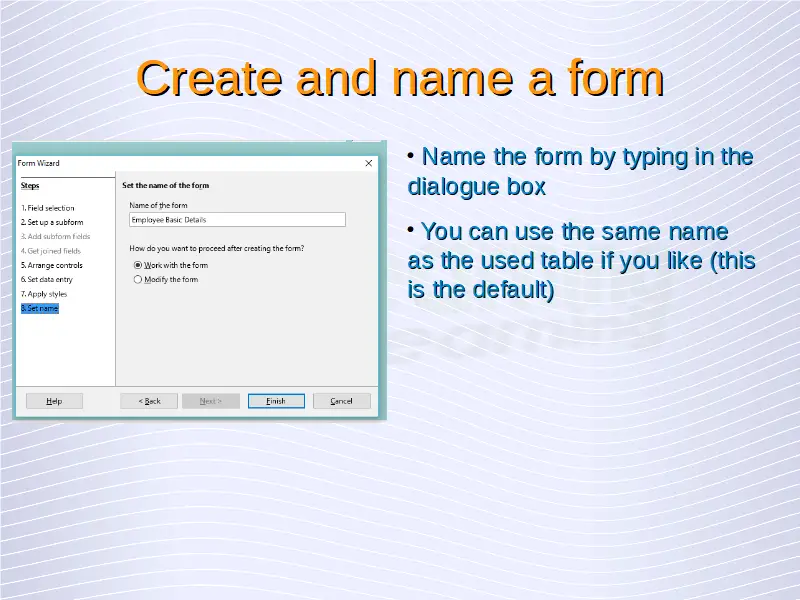Click 'Set the name of the form' heading

(x=166, y=185)
